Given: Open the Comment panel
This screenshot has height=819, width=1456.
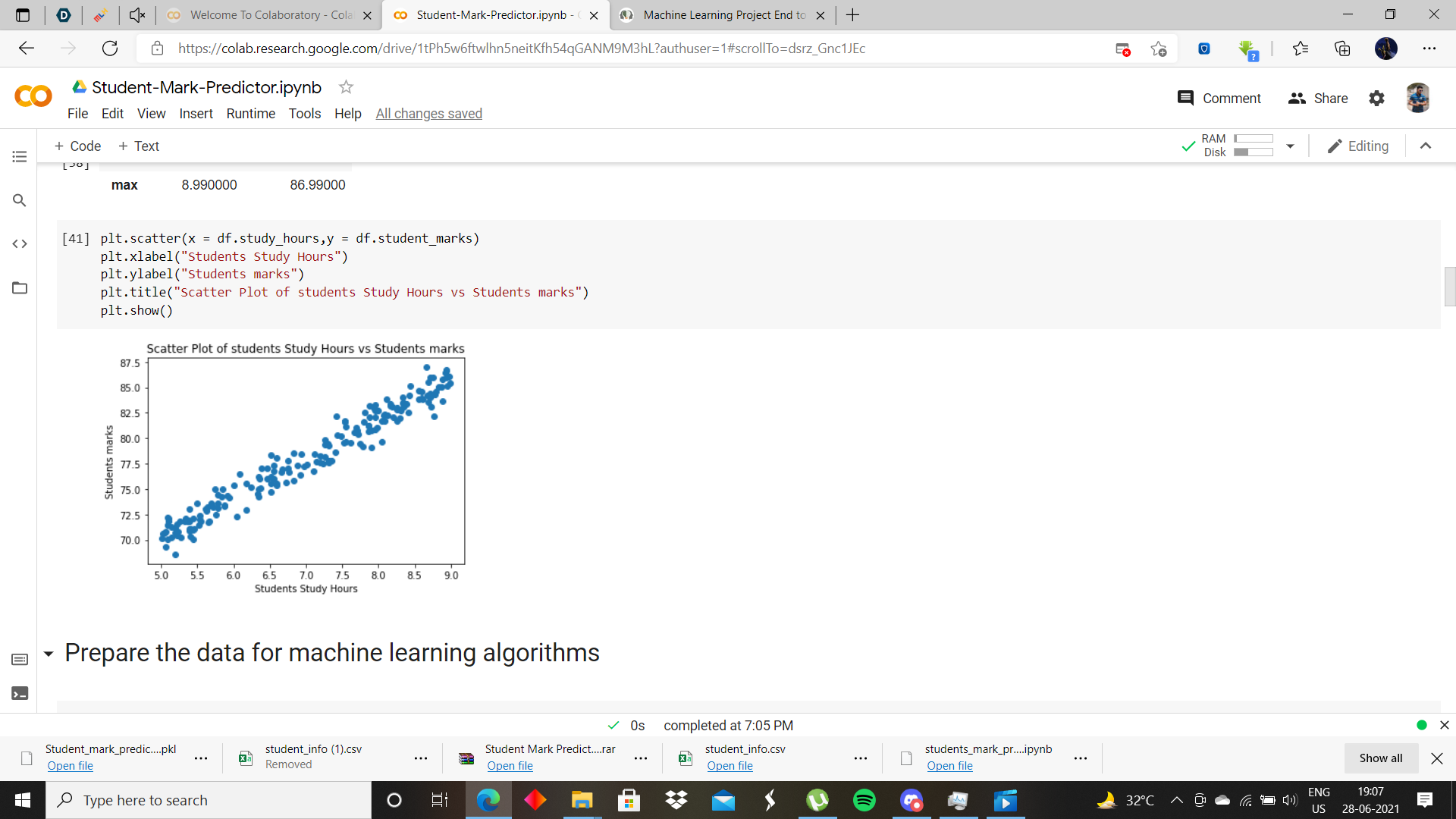Looking at the screenshot, I should [x=1219, y=98].
